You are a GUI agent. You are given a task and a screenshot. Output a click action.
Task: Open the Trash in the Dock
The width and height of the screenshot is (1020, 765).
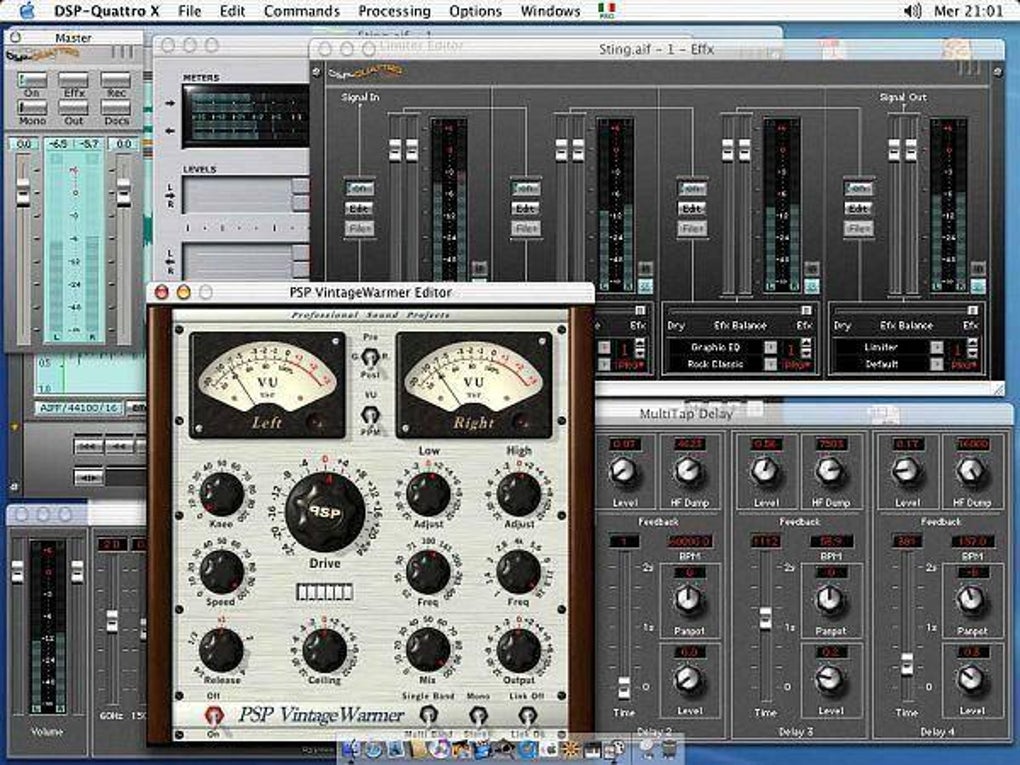coord(669,749)
